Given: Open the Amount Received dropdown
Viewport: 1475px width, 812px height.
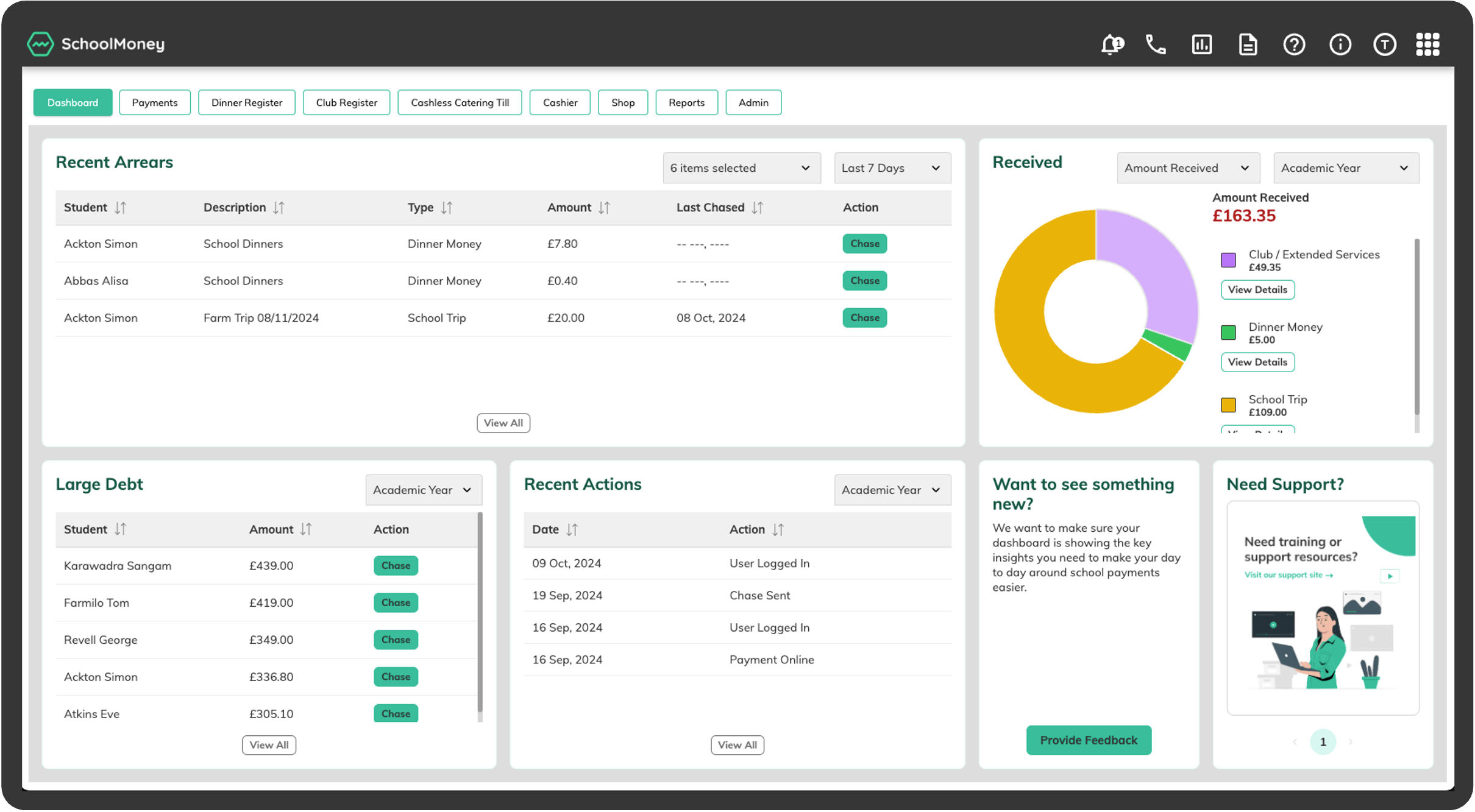Looking at the screenshot, I should (1188, 168).
